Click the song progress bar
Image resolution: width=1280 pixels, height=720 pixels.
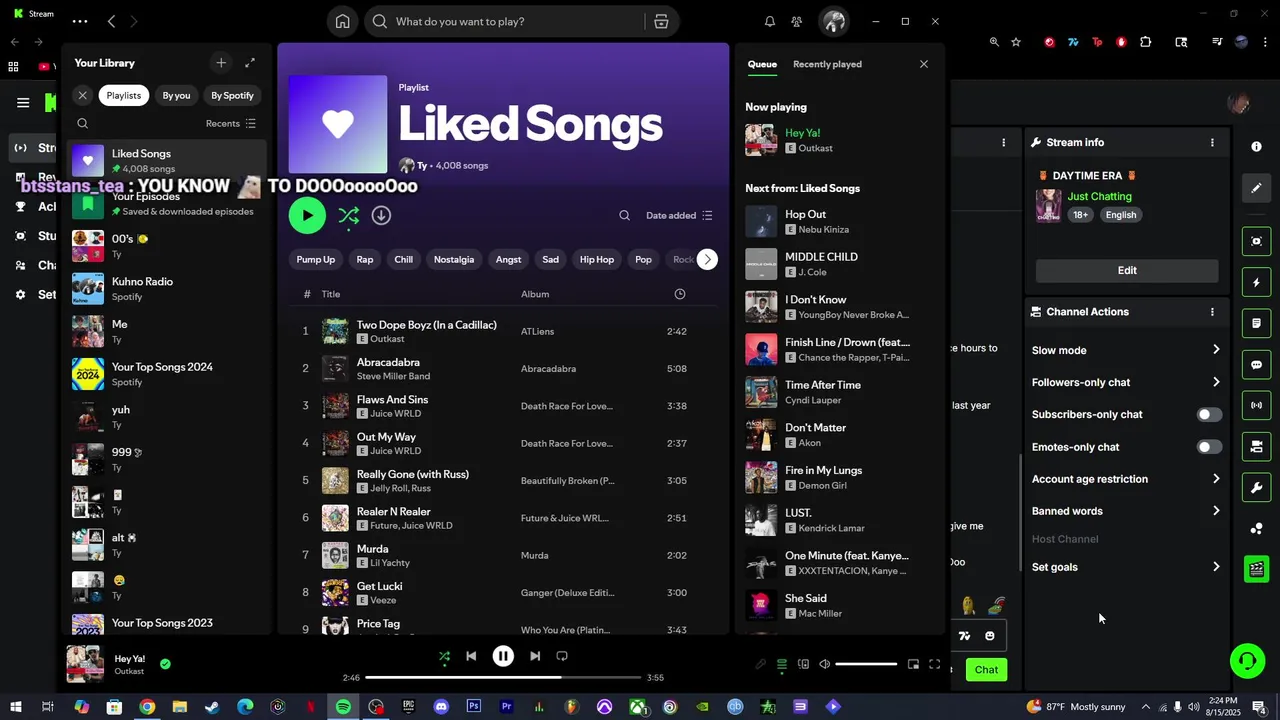click(503, 677)
